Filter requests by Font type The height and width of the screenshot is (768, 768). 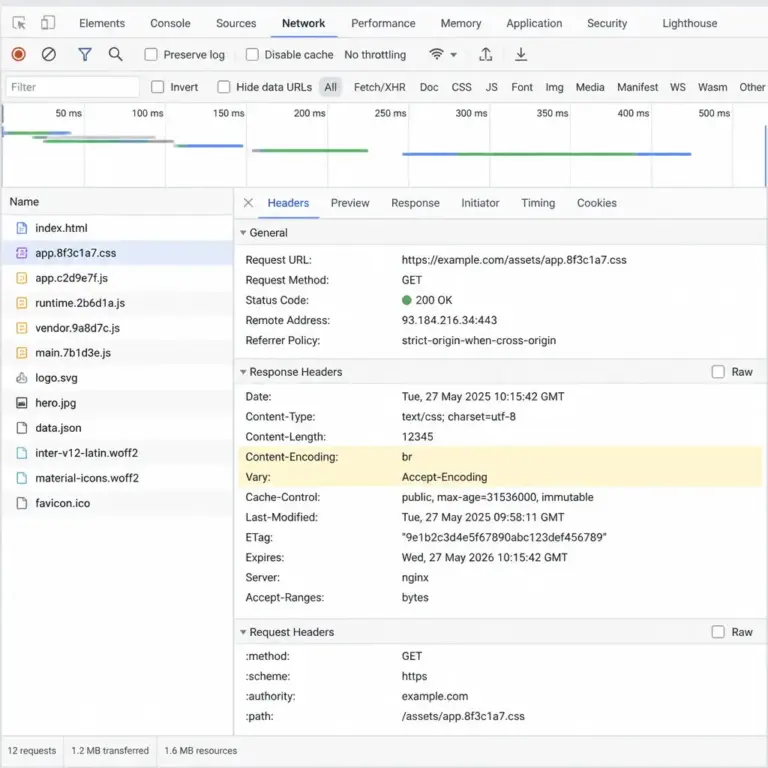coord(522,87)
